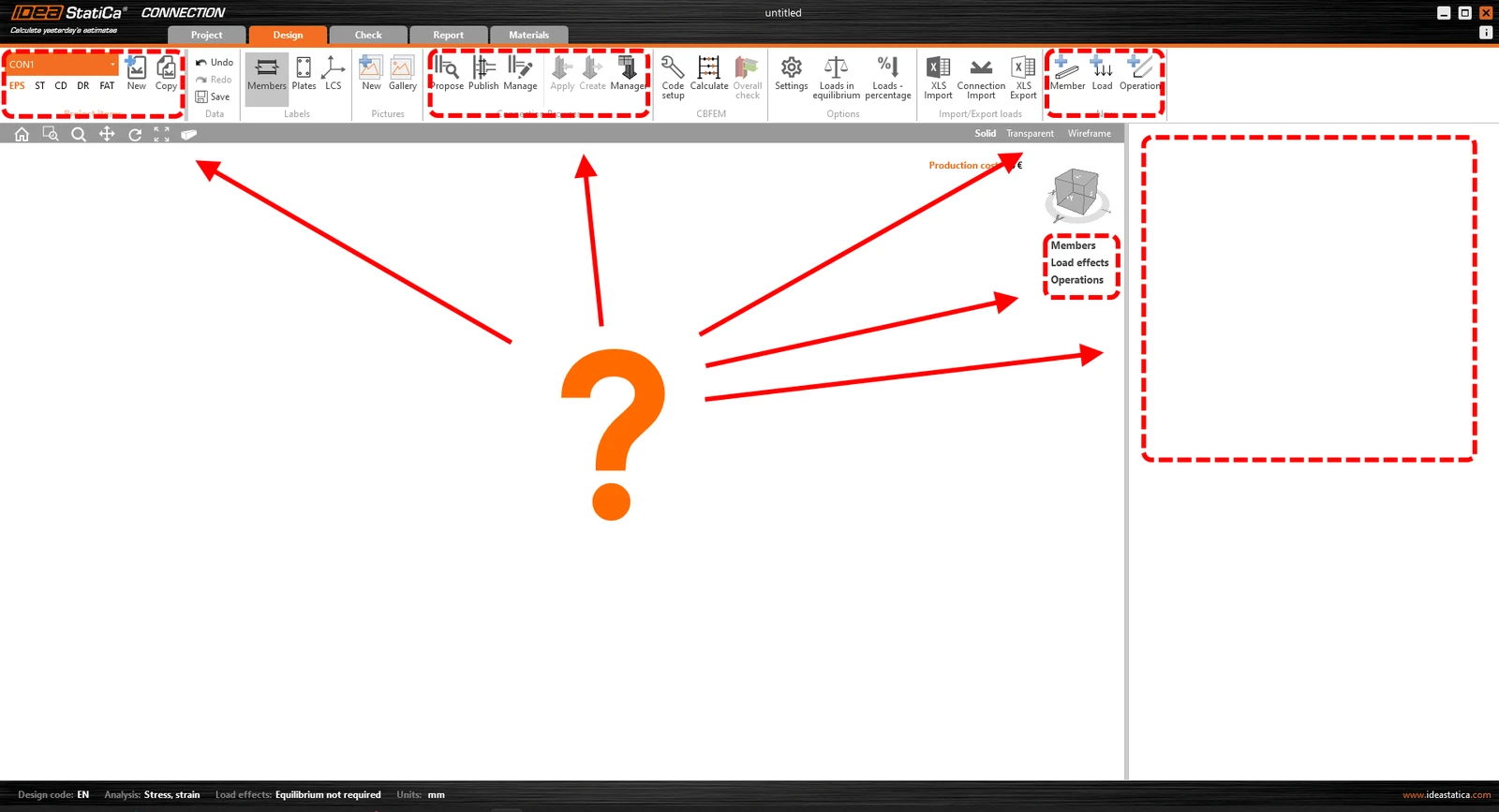The width and height of the screenshot is (1499, 812).
Task: Open the www.ideastatica.com link
Action: tap(1447, 795)
